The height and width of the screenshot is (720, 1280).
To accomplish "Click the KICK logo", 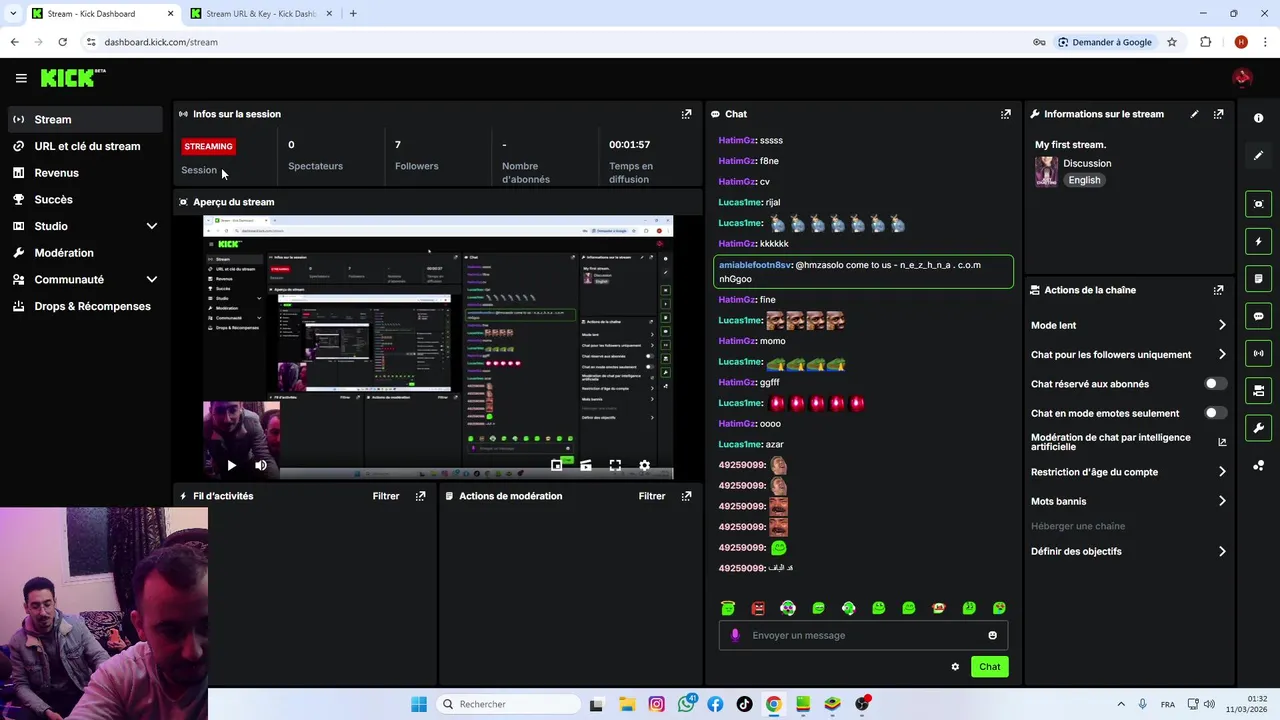I will point(73,78).
